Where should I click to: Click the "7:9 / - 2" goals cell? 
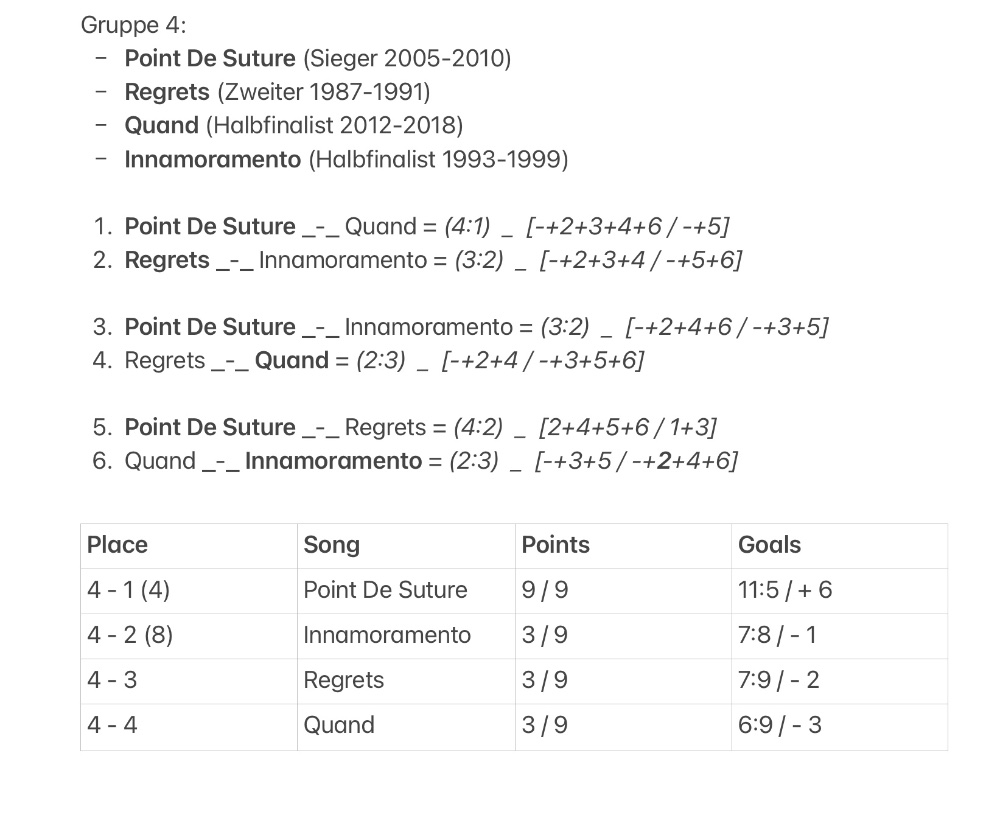(778, 680)
